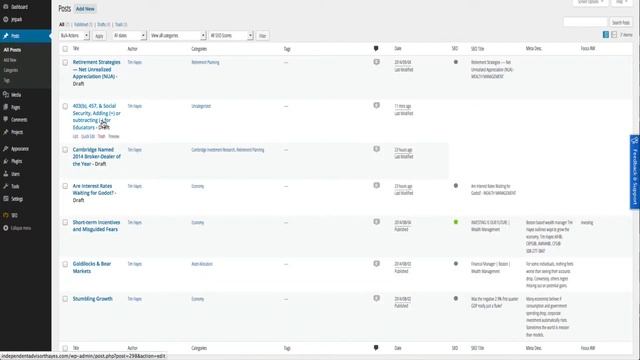Screen dimensions: 640x360
Task: Check the Goldilocks & Bear Markets checkbox
Action: click(x=65, y=264)
